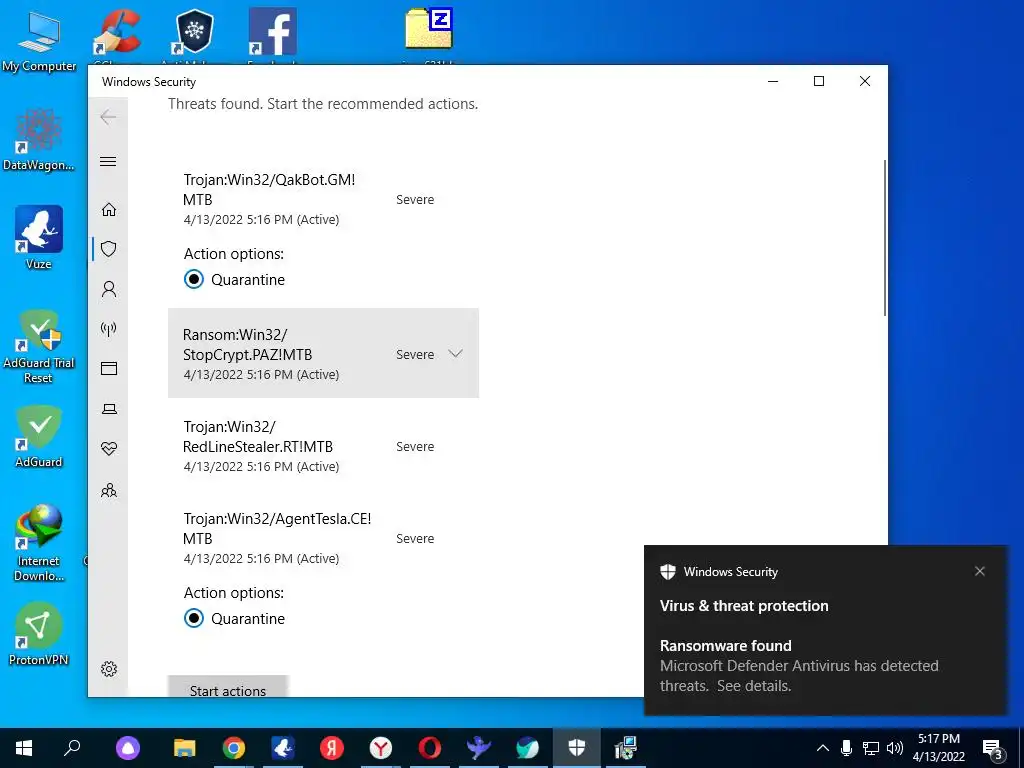Open Windows Security Home page
1024x768 pixels.
(x=109, y=209)
